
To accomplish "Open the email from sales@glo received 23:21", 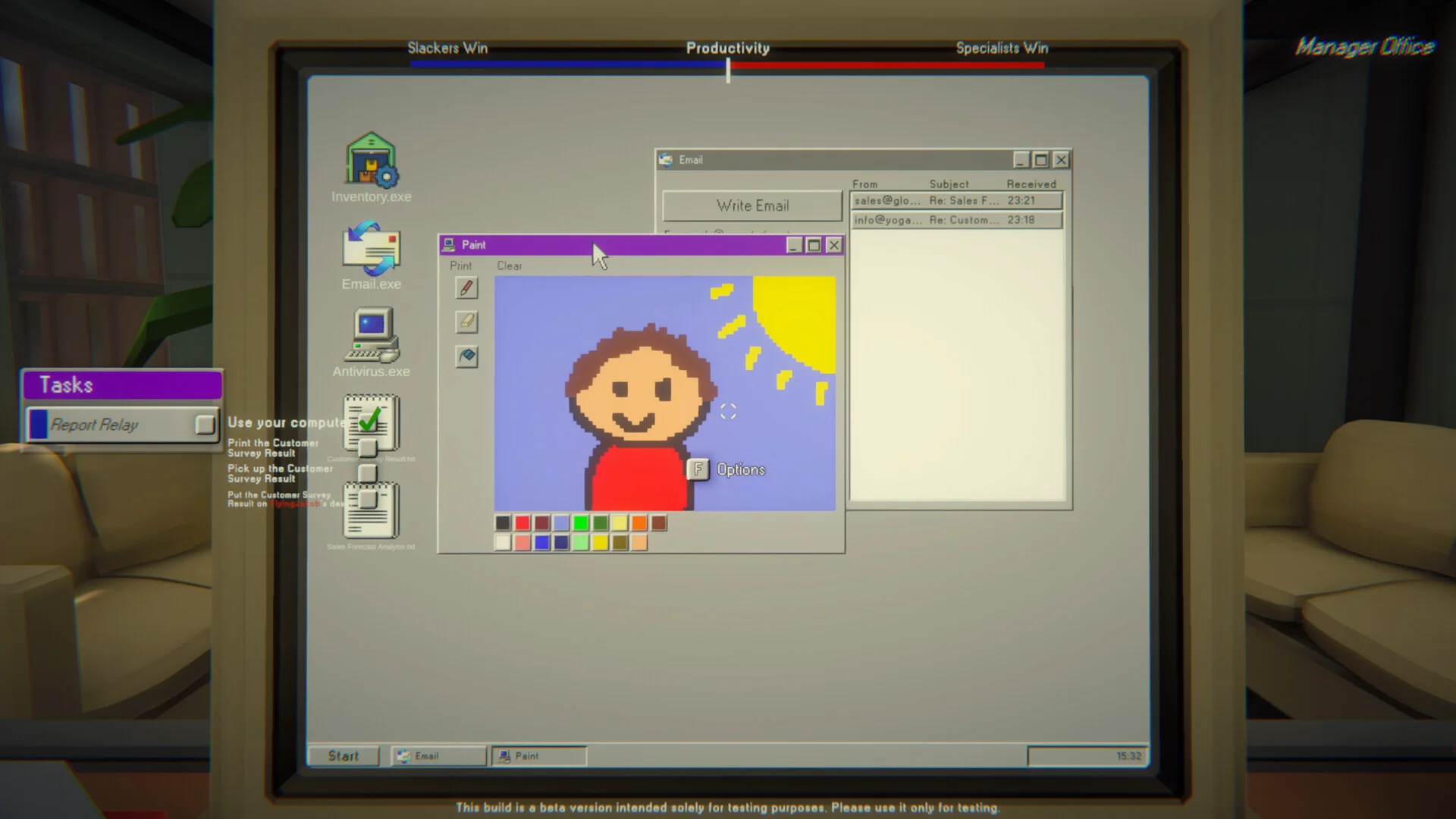I will tap(957, 200).
